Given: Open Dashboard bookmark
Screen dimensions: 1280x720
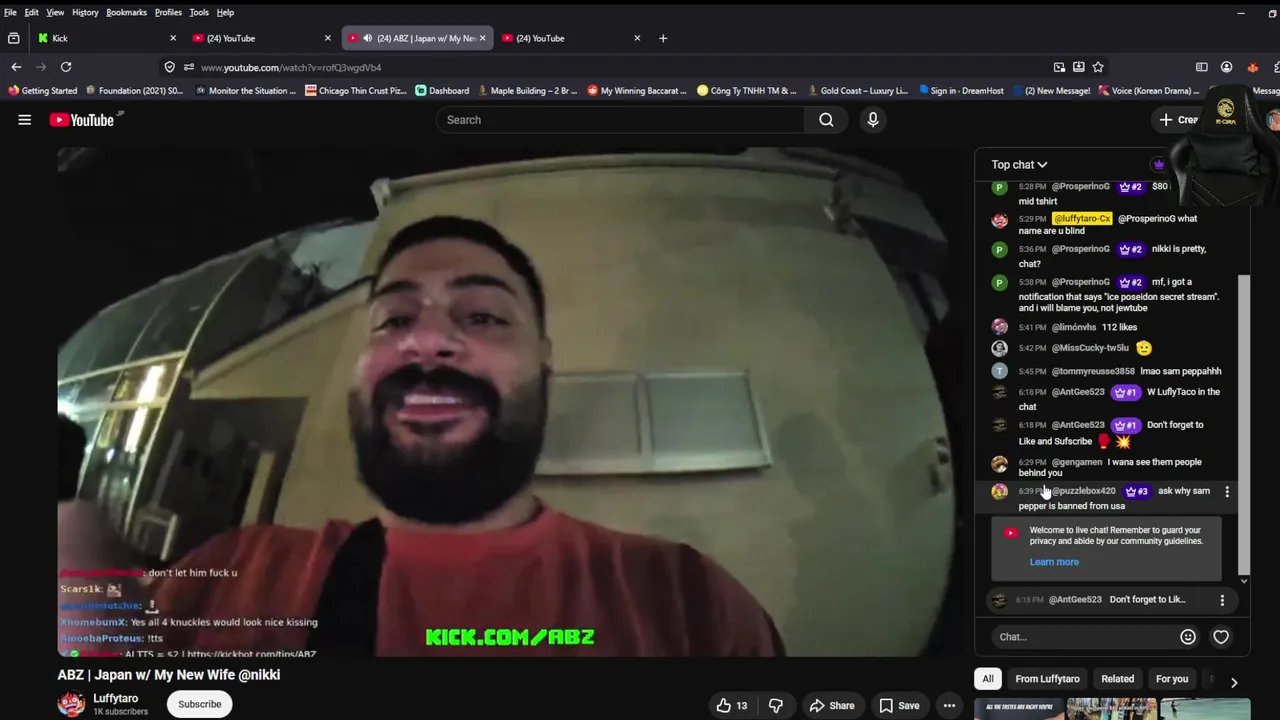Looking at the screenshot, I should (442, 91).
